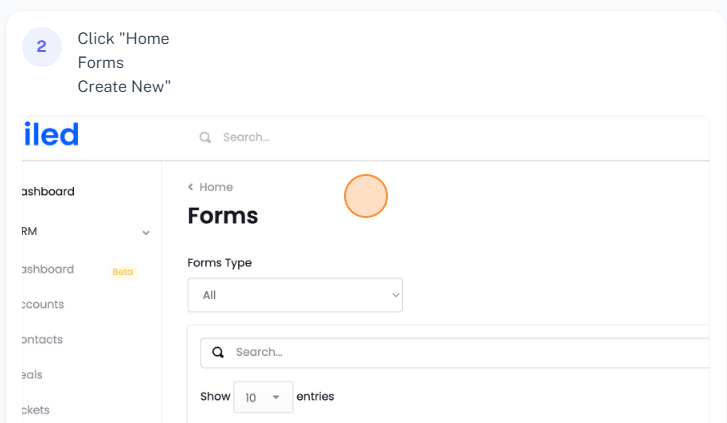The image size is (727, 423).
Task: Click the search icon above the entries table
Action: [x=218, y=352]
